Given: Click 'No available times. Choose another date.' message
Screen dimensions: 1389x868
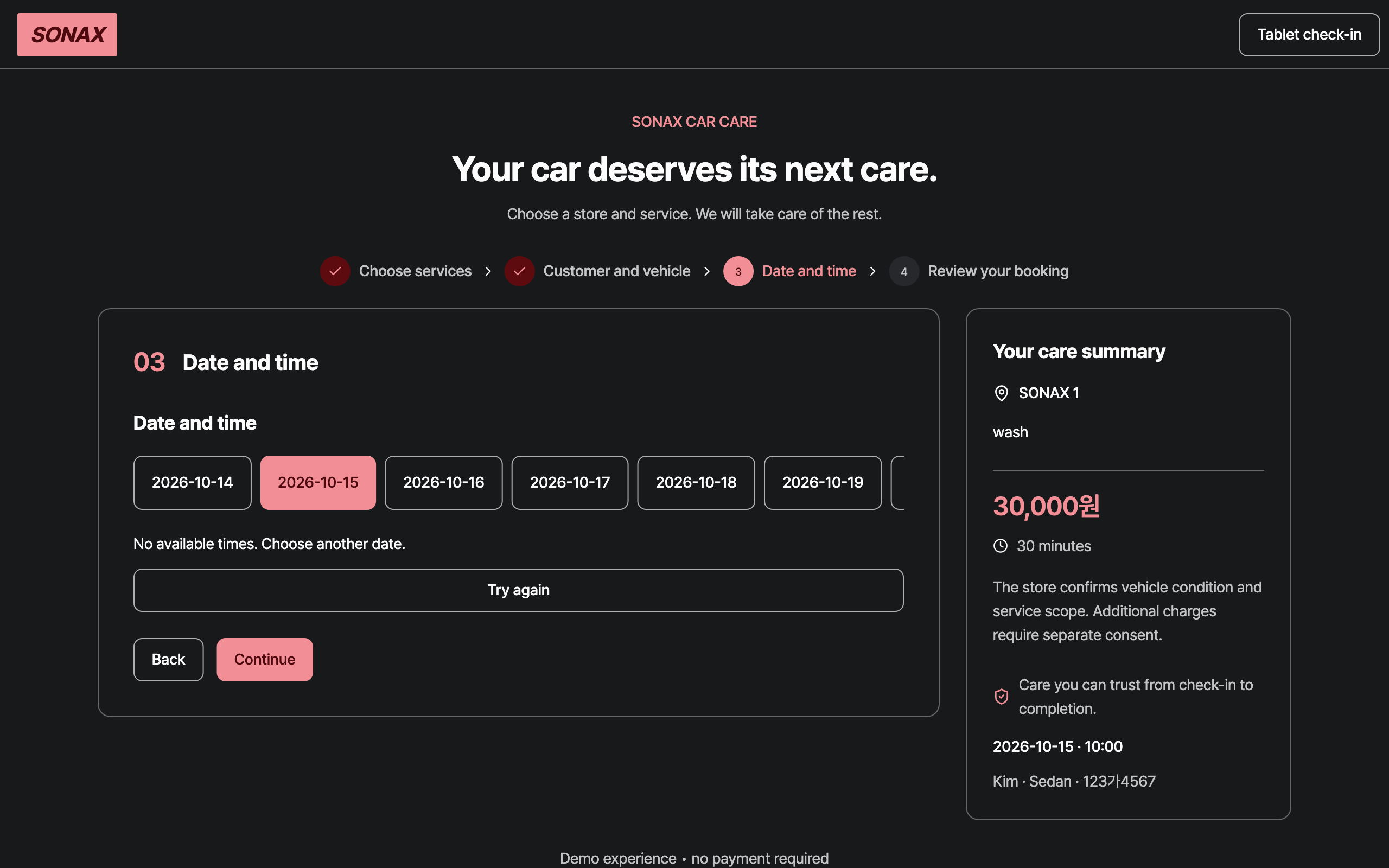Looking at the screenshot, I should click(269, 544).
